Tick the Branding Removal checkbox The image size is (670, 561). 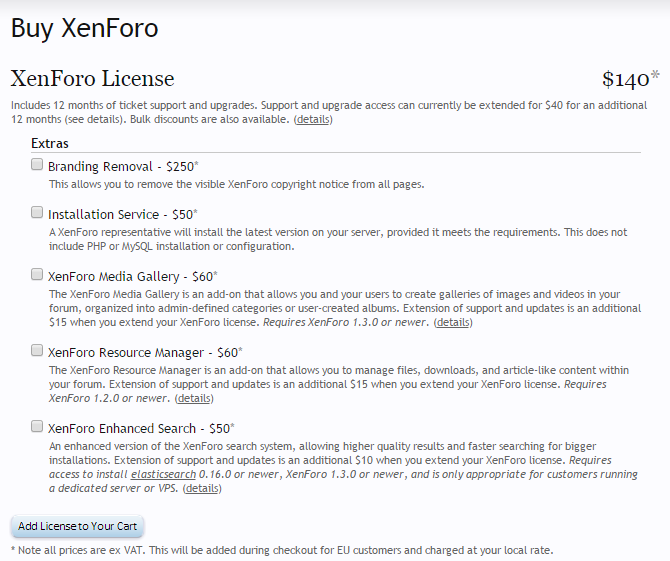[x=37, y=165]
